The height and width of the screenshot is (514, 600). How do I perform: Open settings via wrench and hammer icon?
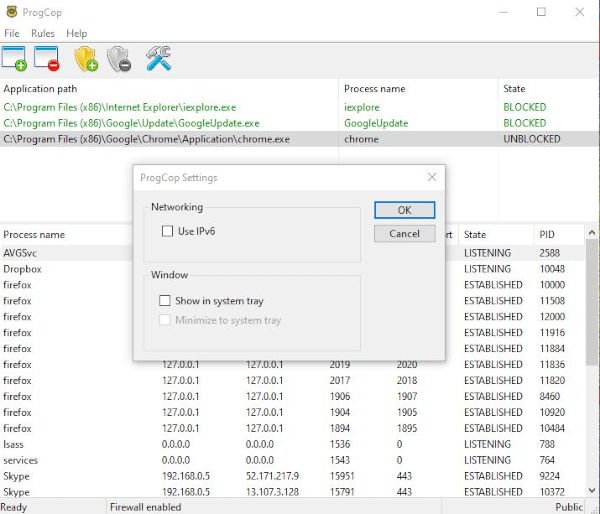tap(158, 59)
